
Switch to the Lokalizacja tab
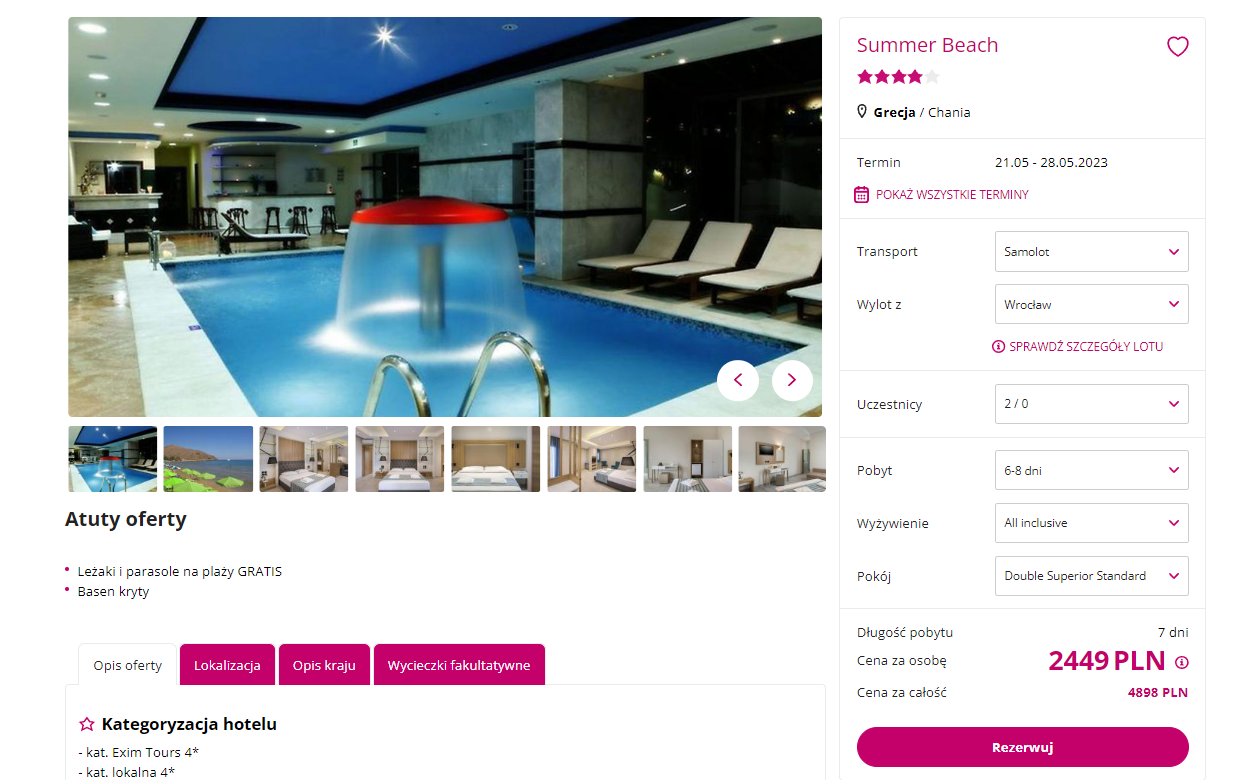pyautogui.click(x=227, y=665)
